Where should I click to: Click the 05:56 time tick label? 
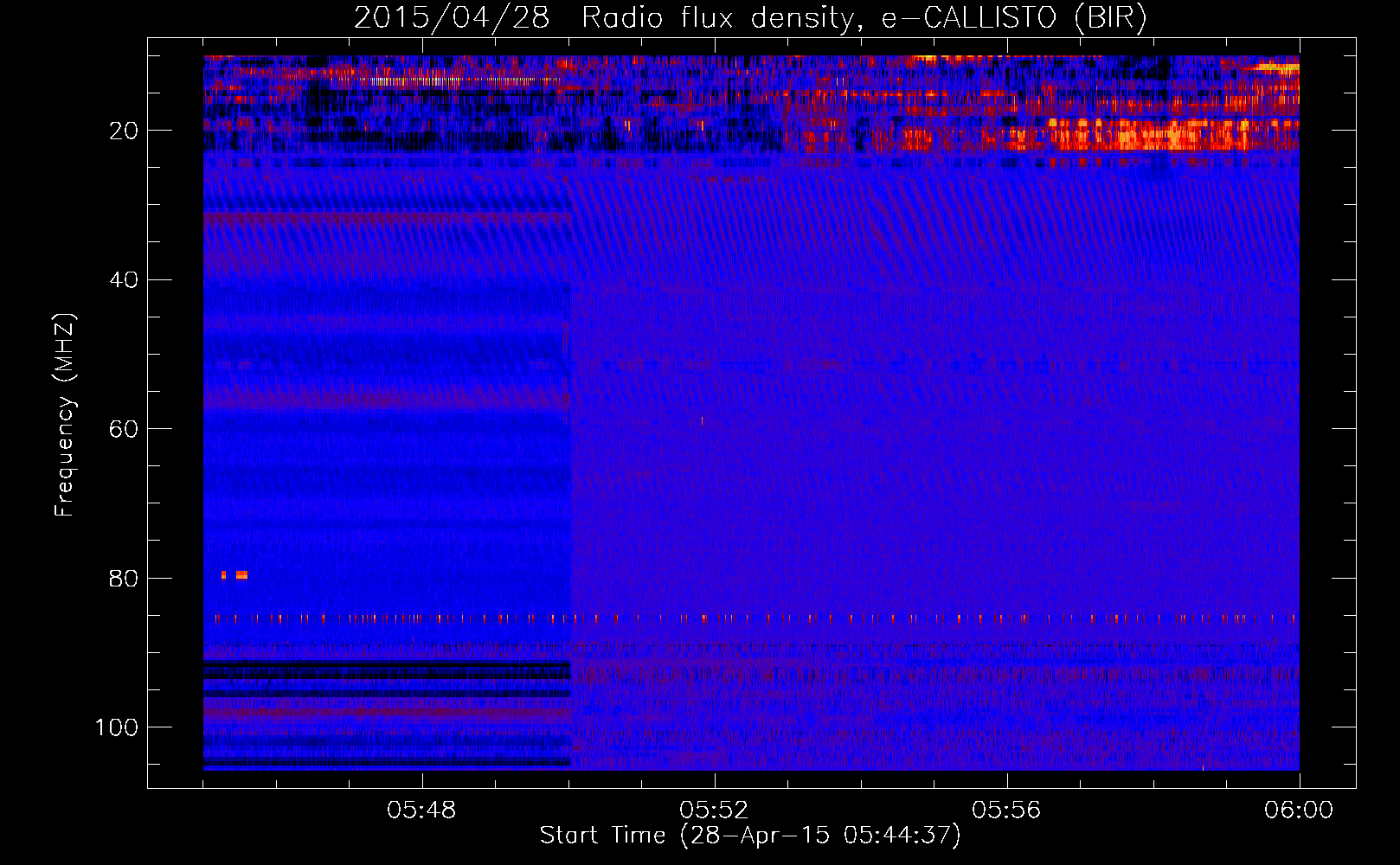click(x=1007, y=811)
